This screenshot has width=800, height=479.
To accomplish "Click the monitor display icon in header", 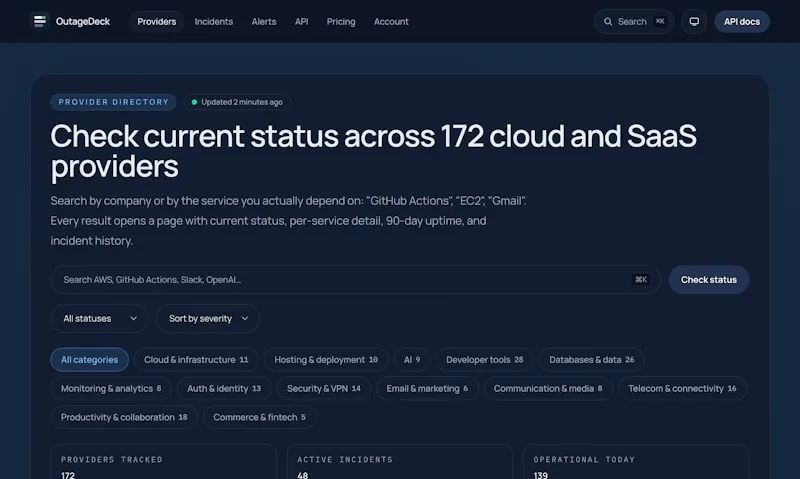I will pyautogui.click(x=694, y=21).
